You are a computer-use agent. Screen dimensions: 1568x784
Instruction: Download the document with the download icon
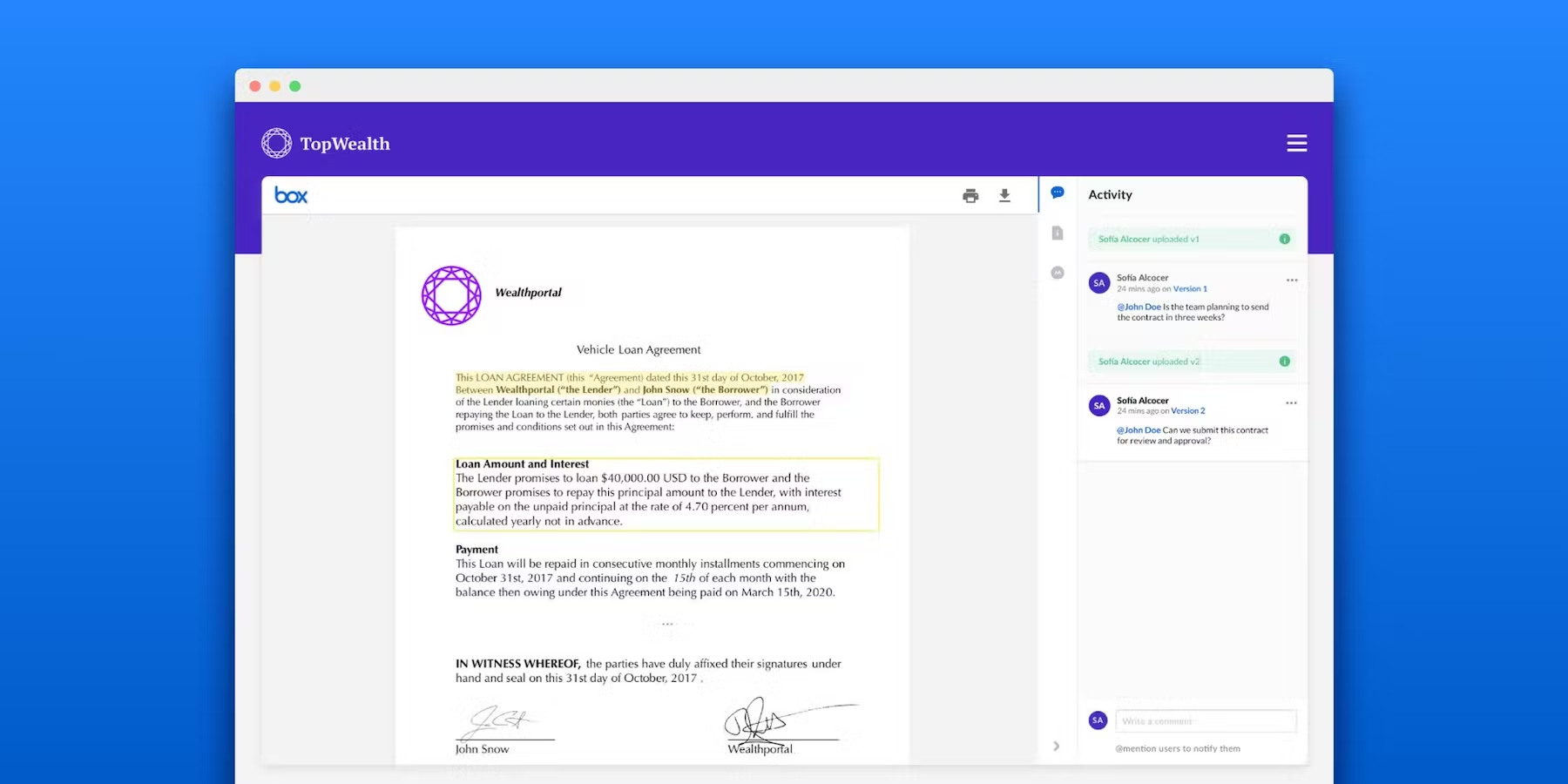coord(1004,196)
